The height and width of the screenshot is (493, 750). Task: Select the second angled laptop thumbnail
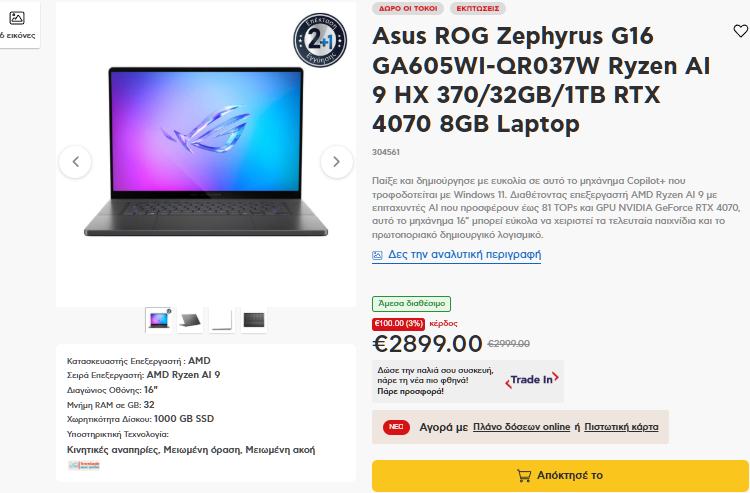(190, 320)
